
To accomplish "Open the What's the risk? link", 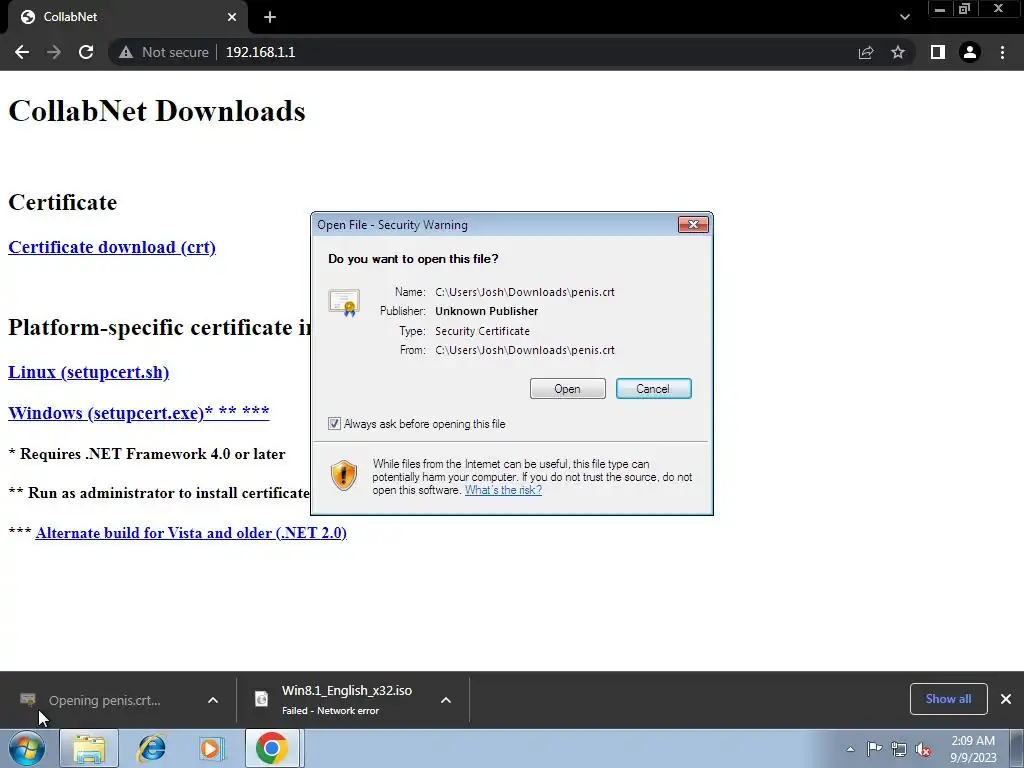I will [503, 490].
